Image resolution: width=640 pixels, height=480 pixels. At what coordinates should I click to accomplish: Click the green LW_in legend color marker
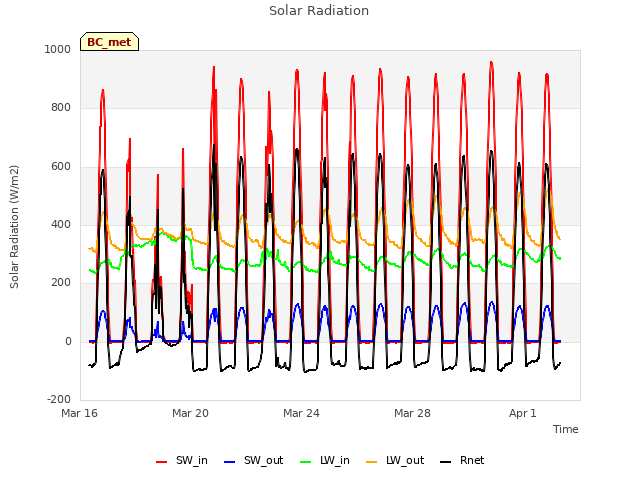[306, 462]
